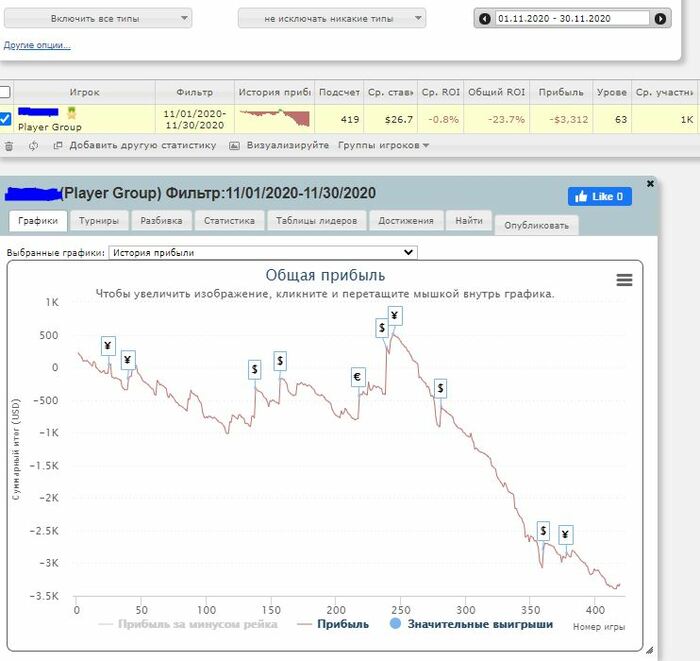Switch to the 'Графики' tab
700x661 pixels.
38,221
